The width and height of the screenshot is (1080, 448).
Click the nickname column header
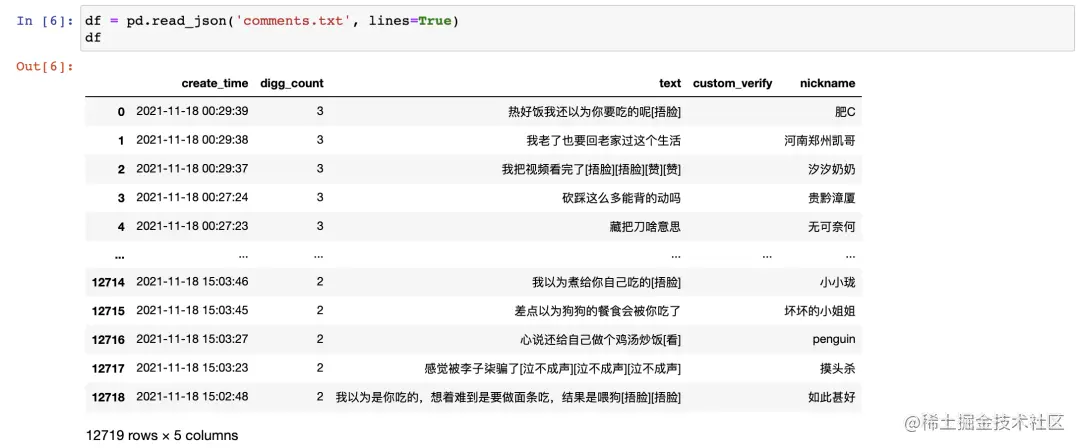[x=827, y=83]
